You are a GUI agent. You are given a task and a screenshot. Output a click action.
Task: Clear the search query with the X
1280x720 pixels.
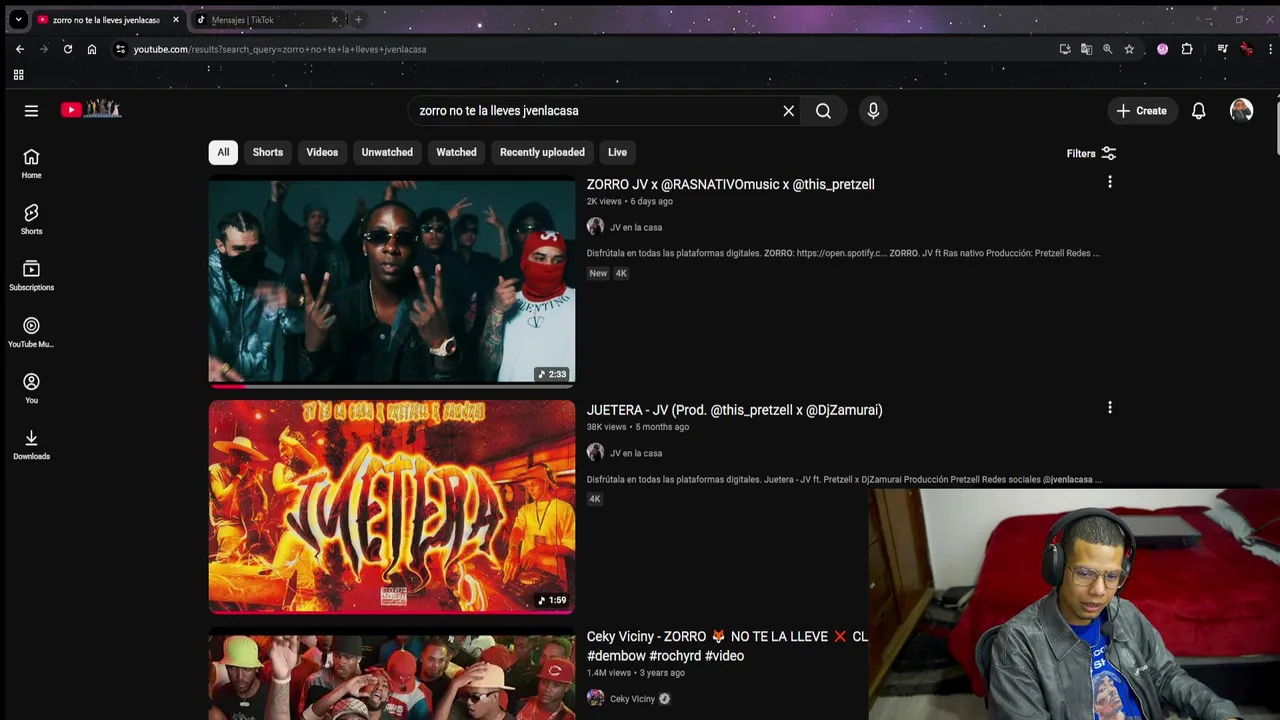(x=789, y=111)
